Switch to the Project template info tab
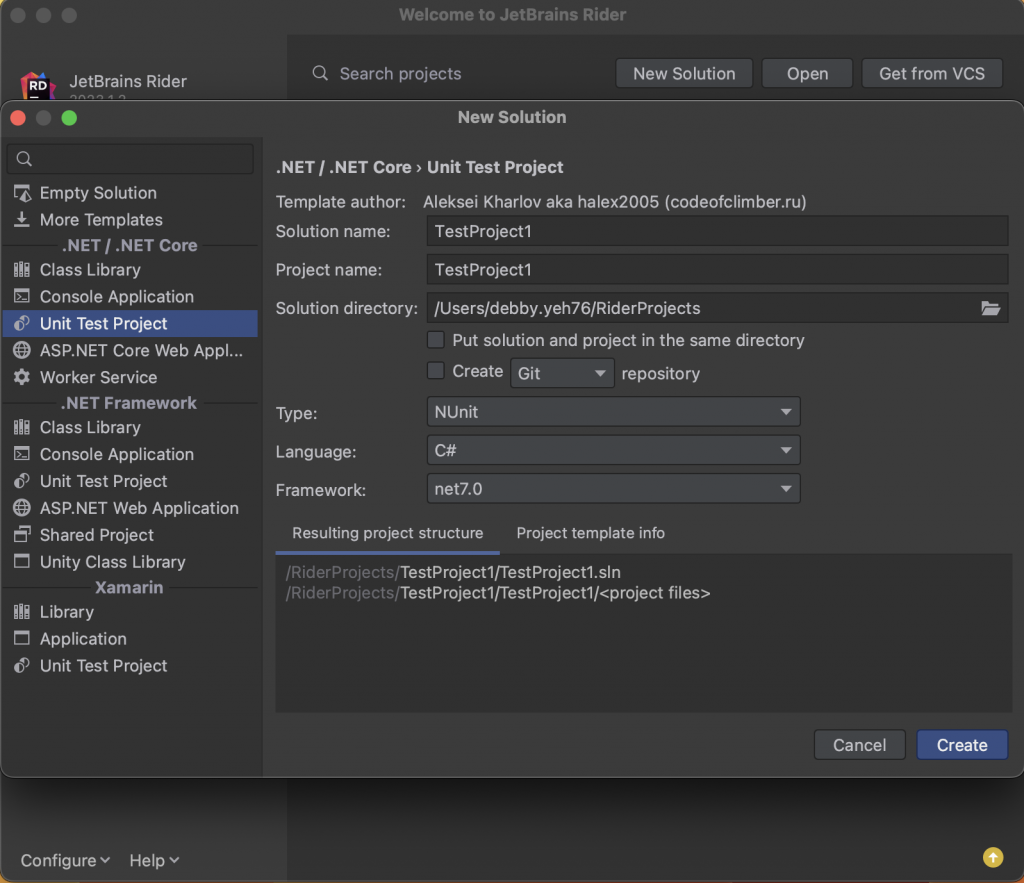 (590, 533)
